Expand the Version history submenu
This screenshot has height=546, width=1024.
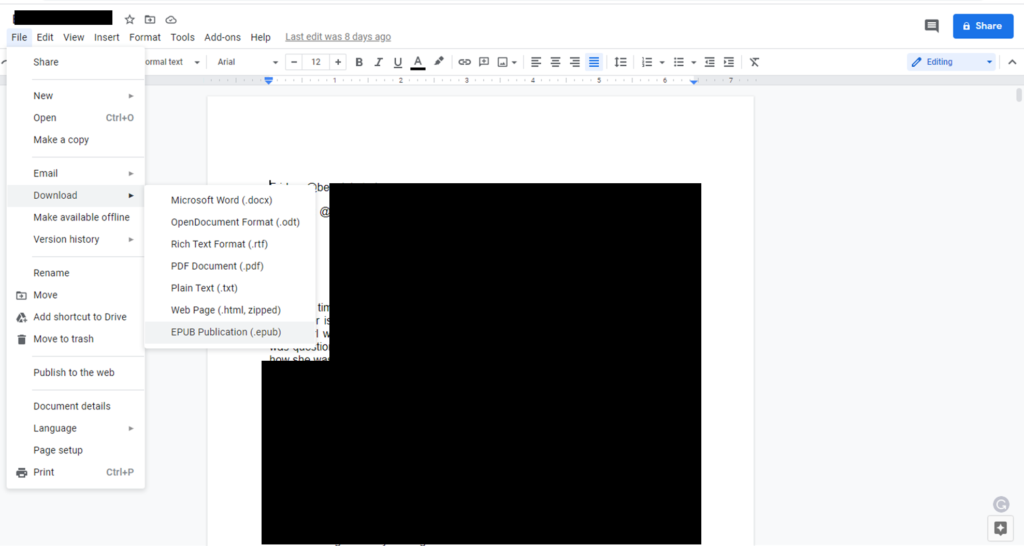tap(76, 239)
